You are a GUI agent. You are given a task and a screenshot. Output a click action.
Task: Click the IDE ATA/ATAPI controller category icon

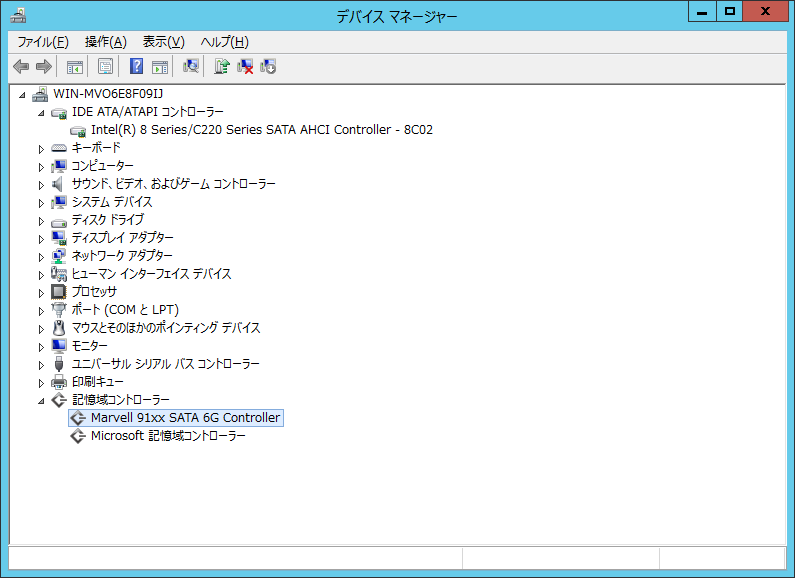click(x=59, y=112)
